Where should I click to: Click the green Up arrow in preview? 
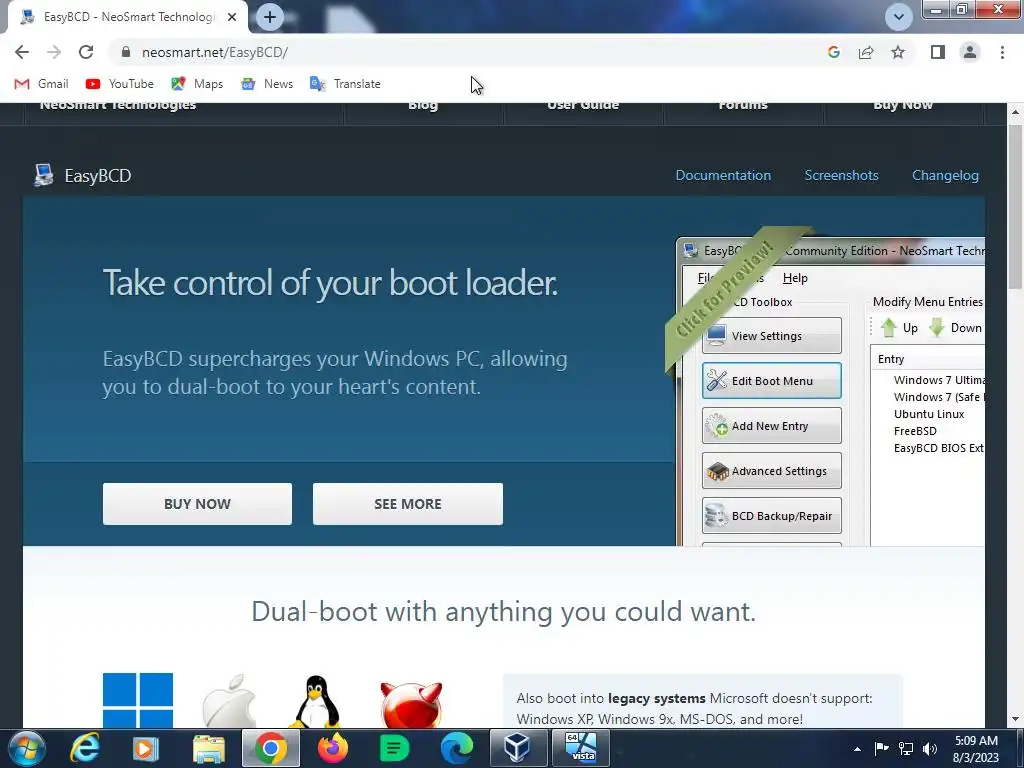pos(889,327)
